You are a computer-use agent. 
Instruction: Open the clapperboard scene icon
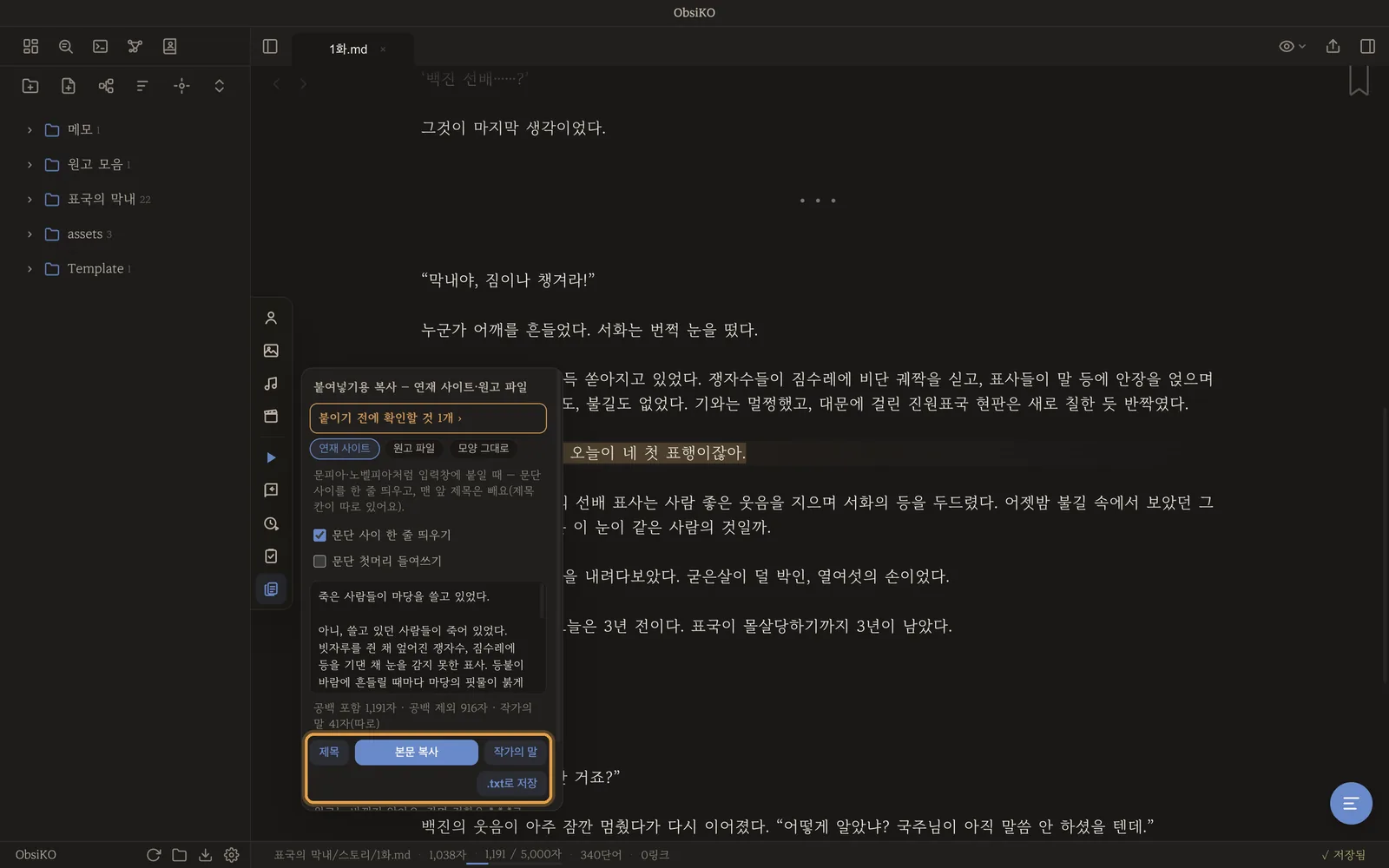tap(271, 417)
